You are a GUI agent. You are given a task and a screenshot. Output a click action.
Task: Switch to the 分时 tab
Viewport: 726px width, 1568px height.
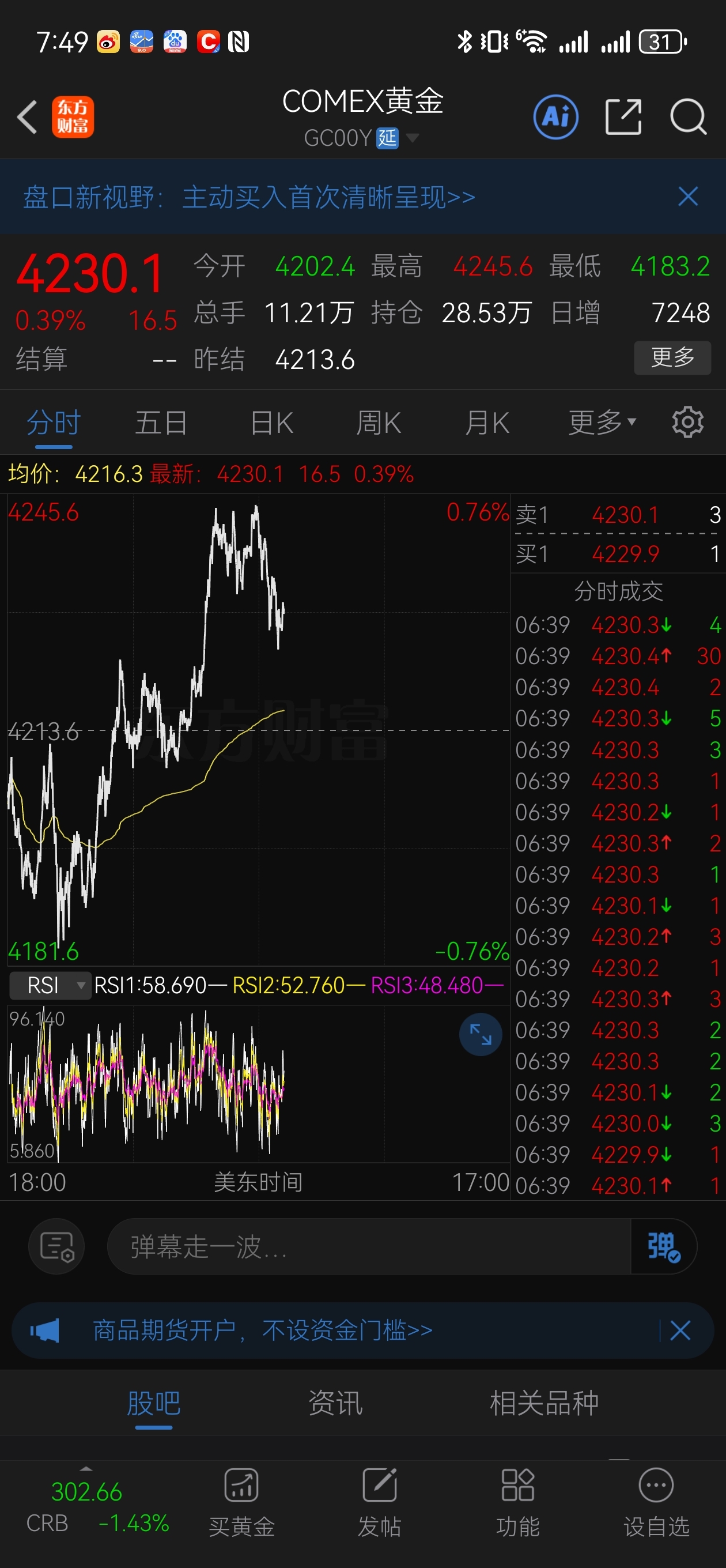pyautogui.click(x=54, y=422)
